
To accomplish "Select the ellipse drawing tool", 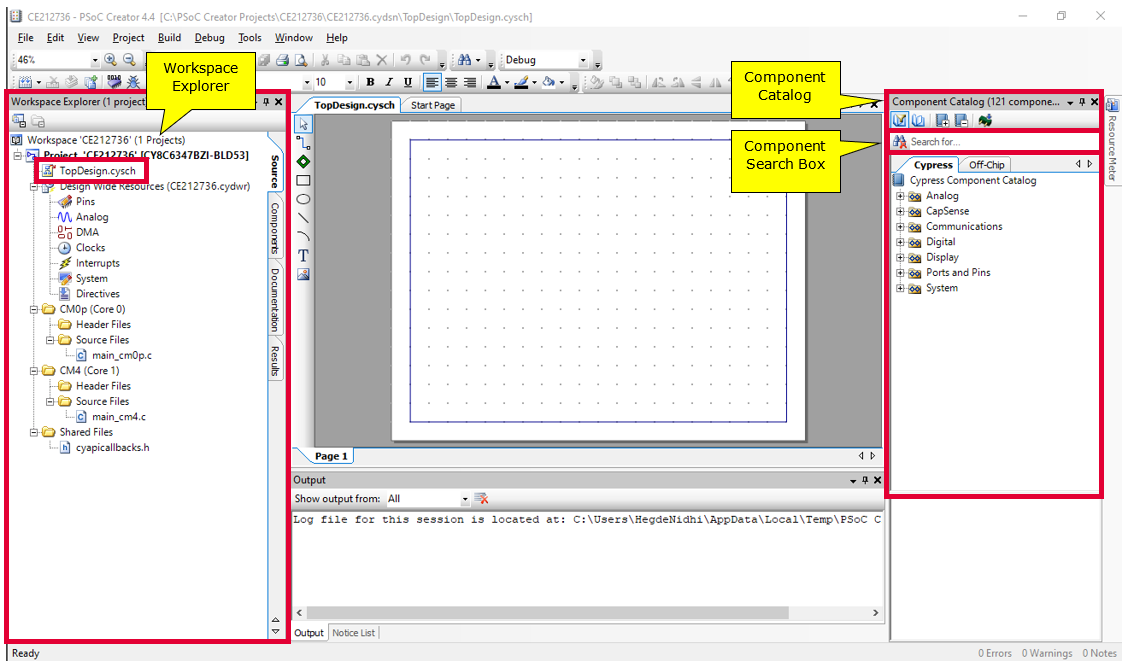I will [303, 199].
